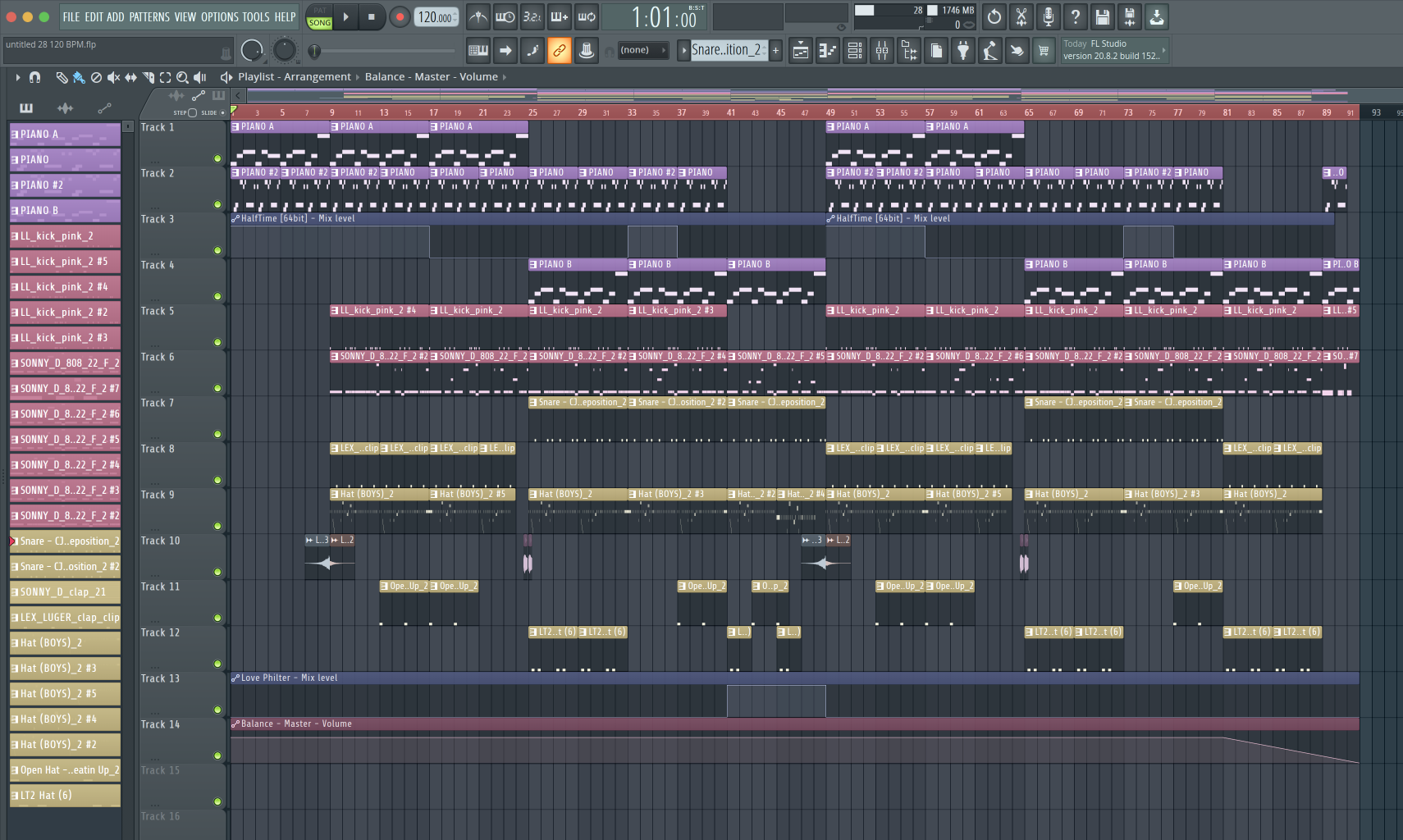Open the TOOLS menu
Screen dimensions: 1403x840
255,16
